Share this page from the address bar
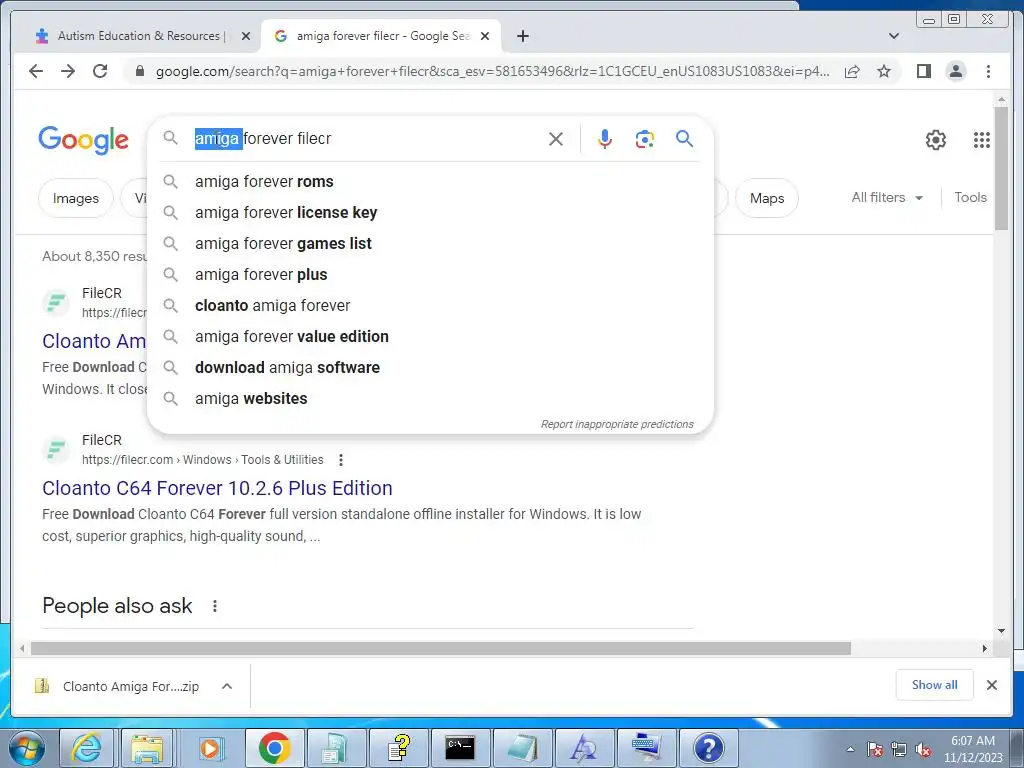Screen dimensions: 1024x768 point(852,71)
